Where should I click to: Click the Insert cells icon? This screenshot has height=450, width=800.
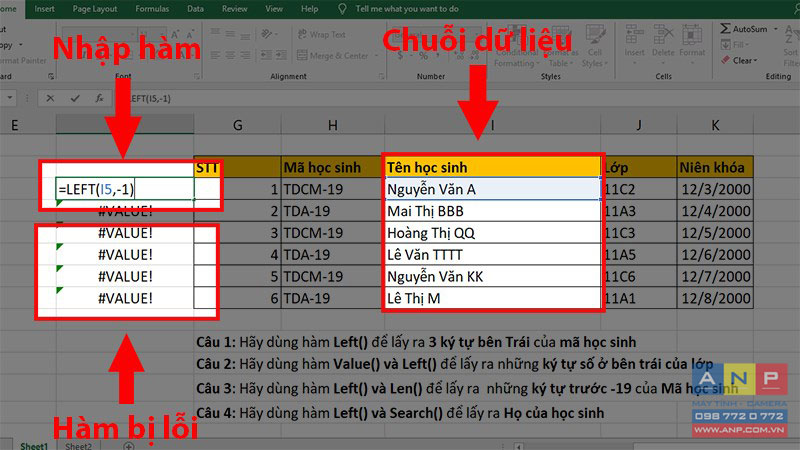[634, 35]
